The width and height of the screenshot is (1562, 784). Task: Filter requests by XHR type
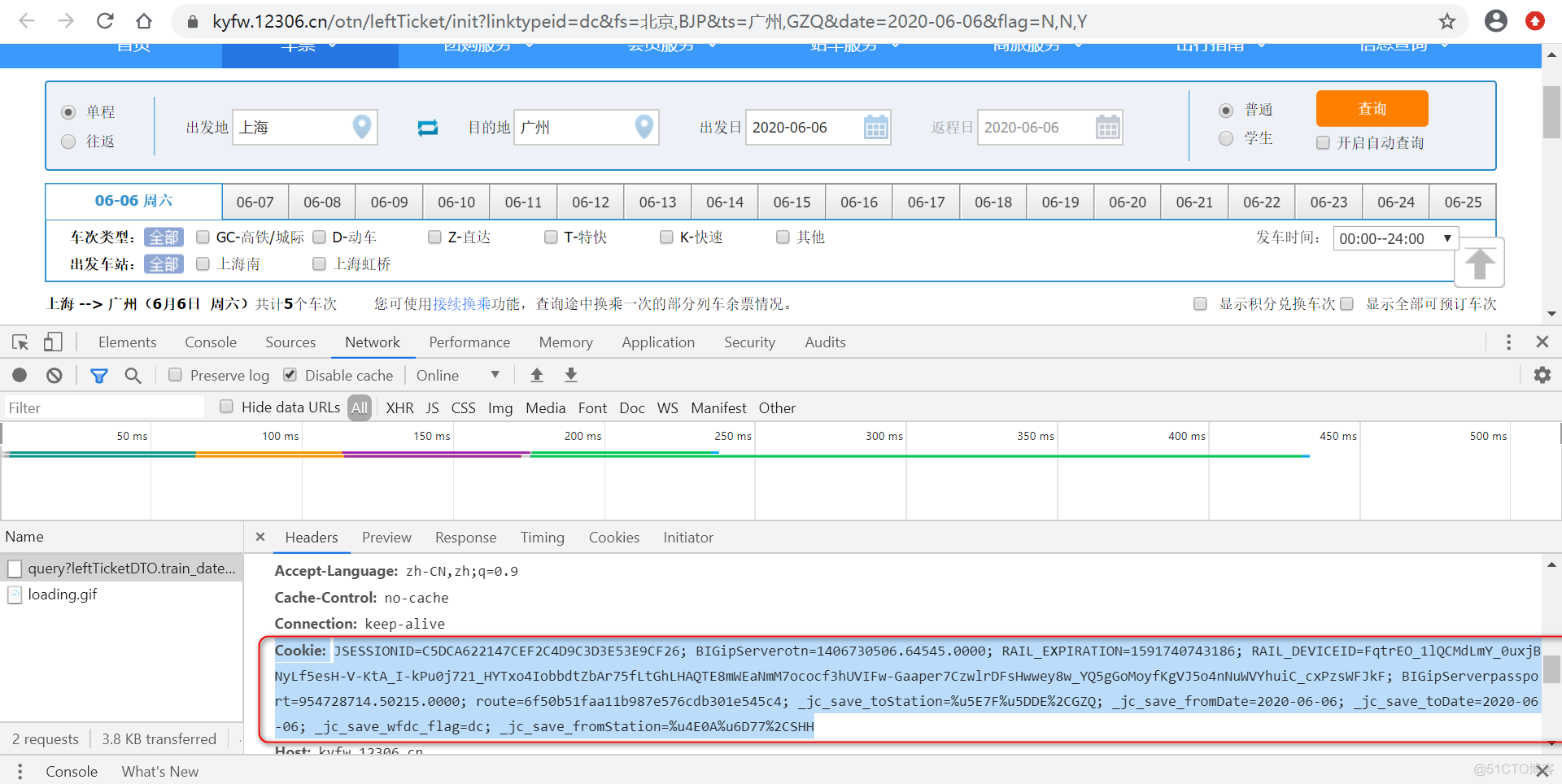click(x=399, y=407)
